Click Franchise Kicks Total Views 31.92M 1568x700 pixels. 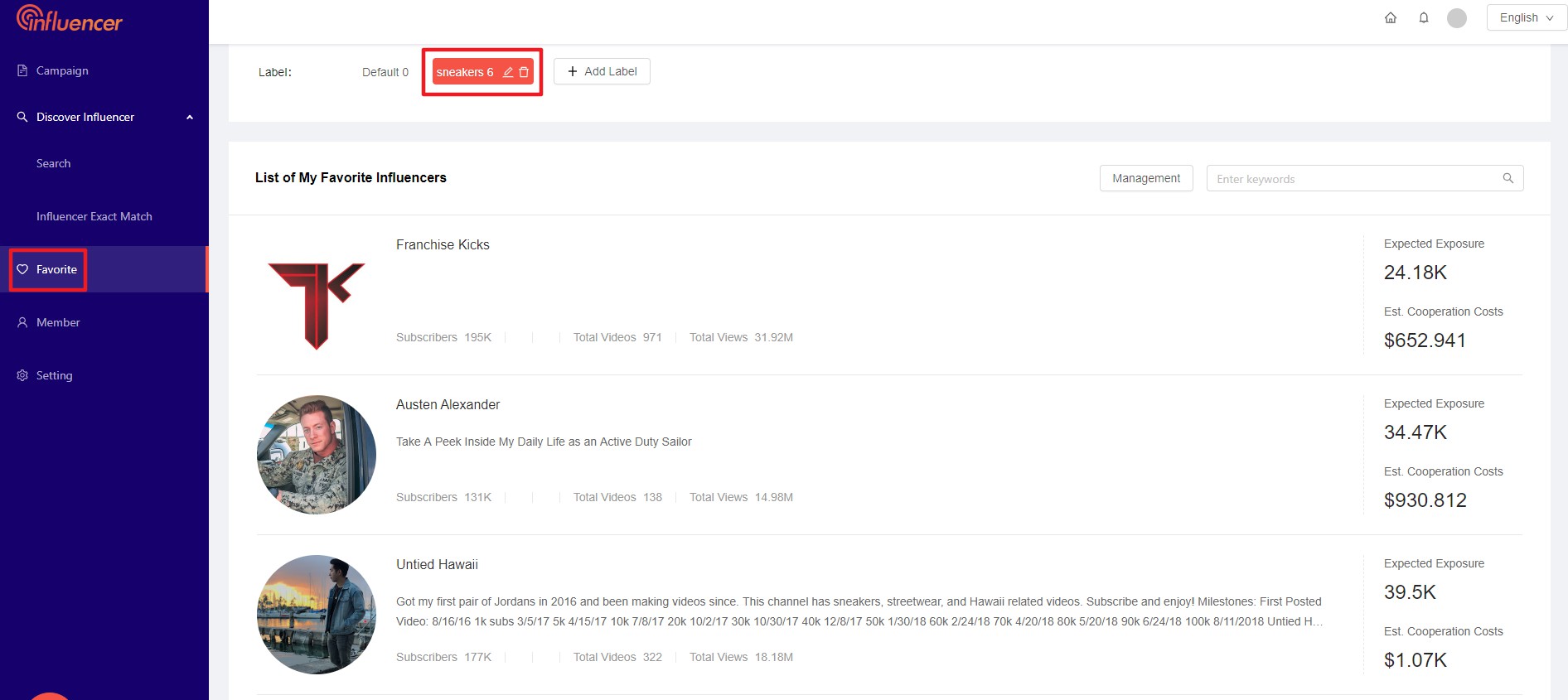(x=741, y=337)
